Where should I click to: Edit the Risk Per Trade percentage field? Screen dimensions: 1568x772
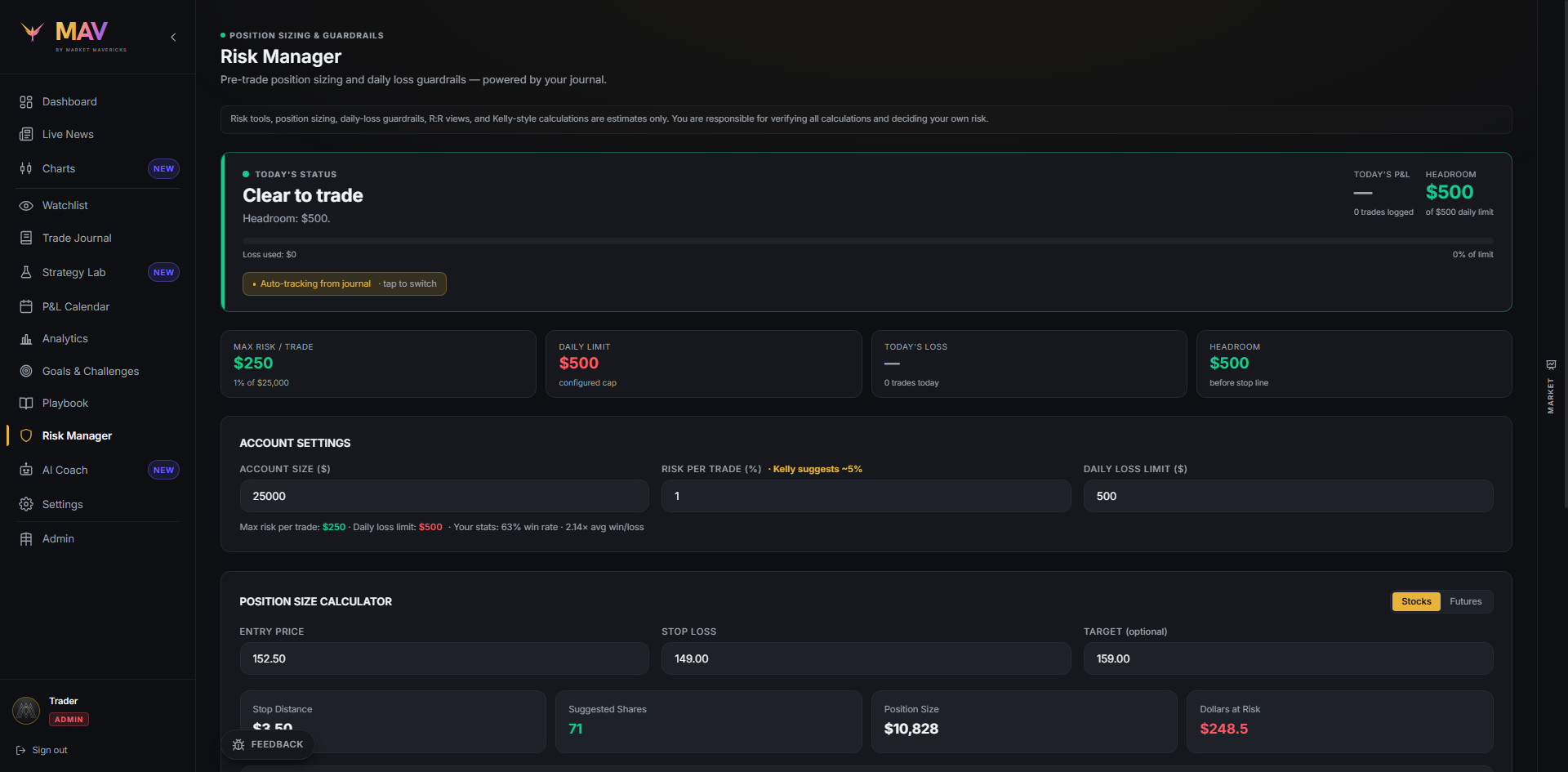[866, 497]
